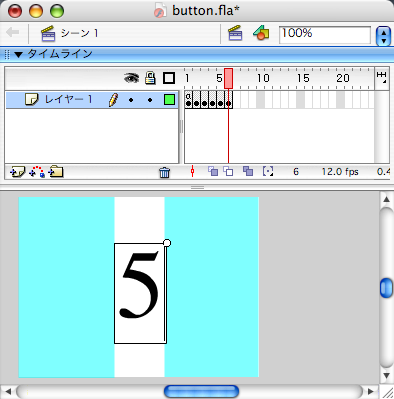Click the Insert Layer icon
Image resolution: width=394 pixels, height=399 pixels.
point(17,172)
